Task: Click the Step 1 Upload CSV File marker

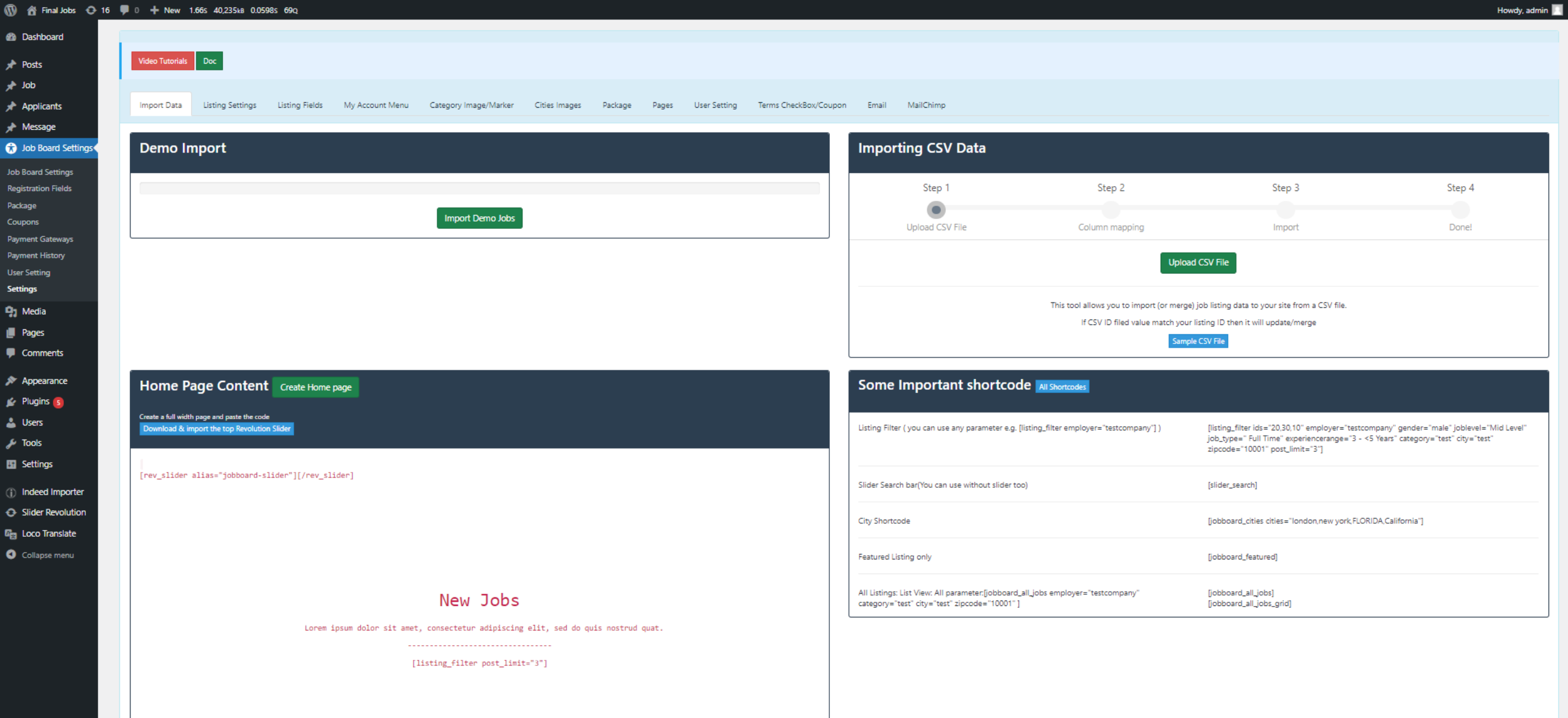Action: (x=936, y=210)
